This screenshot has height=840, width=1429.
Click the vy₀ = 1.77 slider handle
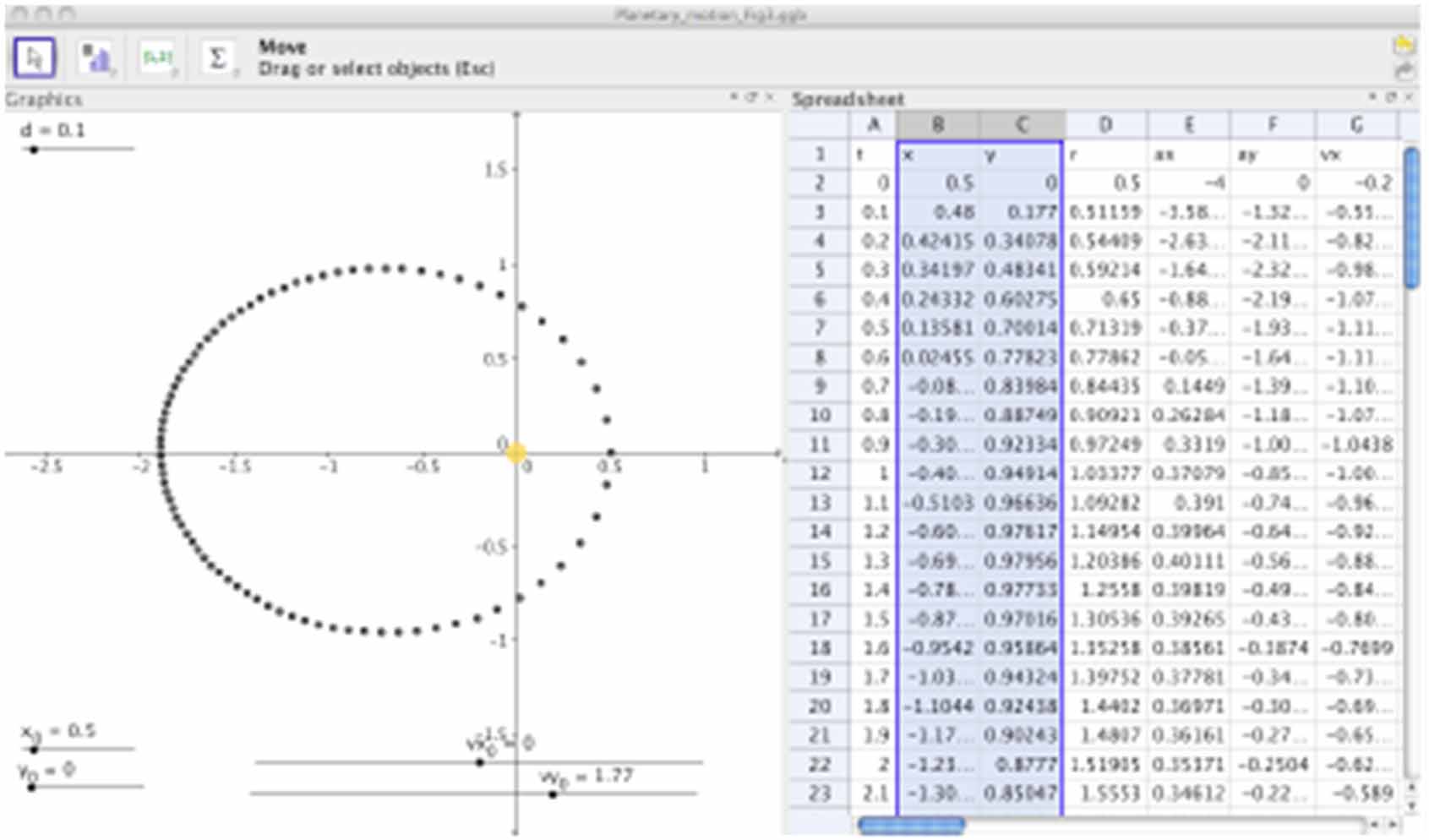(x=554, y=793)
